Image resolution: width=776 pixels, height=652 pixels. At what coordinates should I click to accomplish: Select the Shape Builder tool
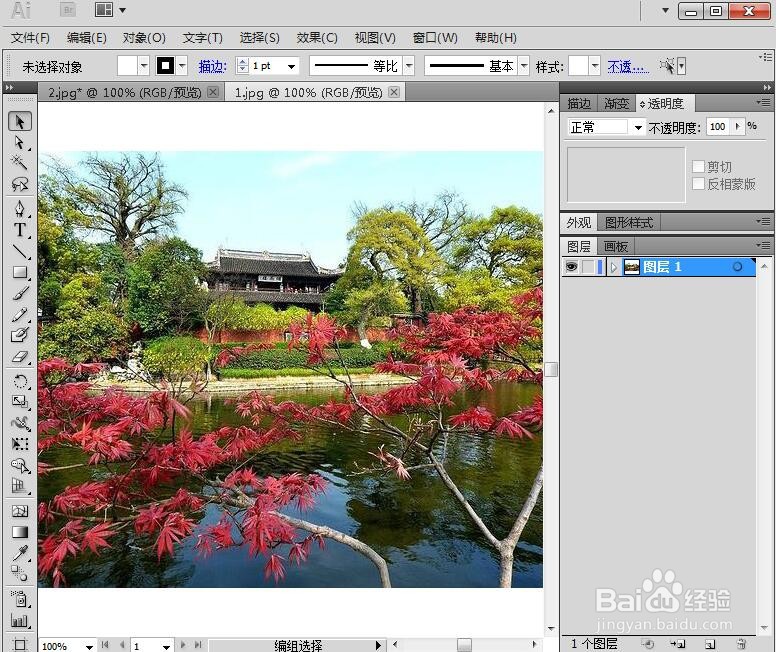20,465
